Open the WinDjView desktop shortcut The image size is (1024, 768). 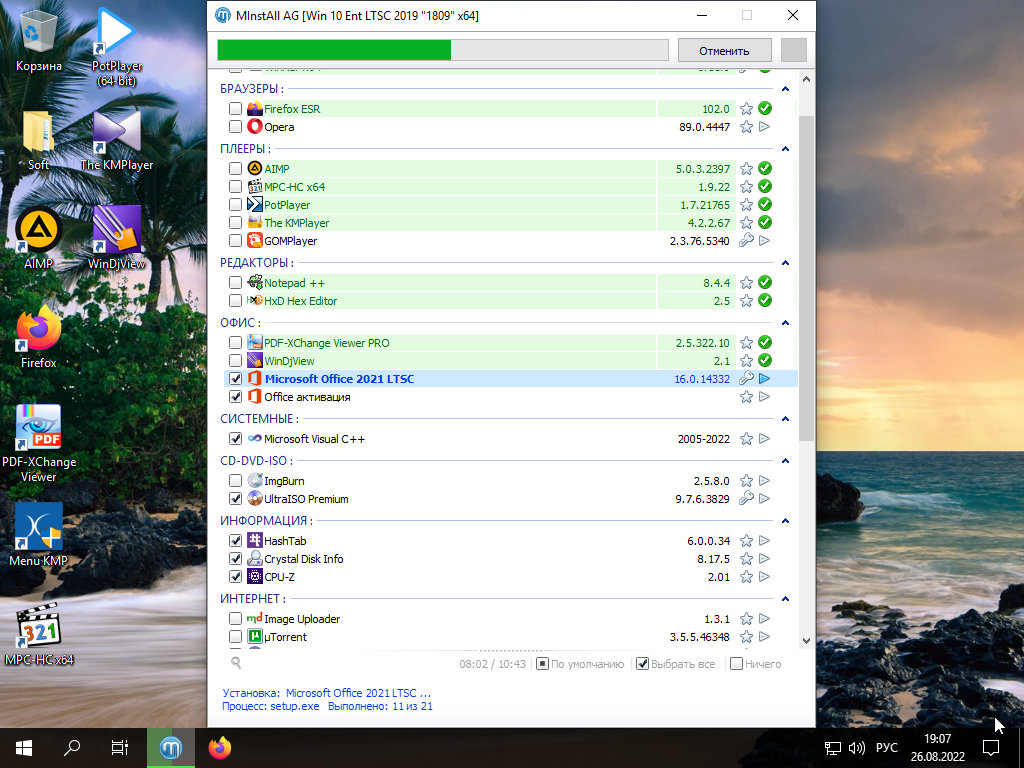tap(116, 238)
